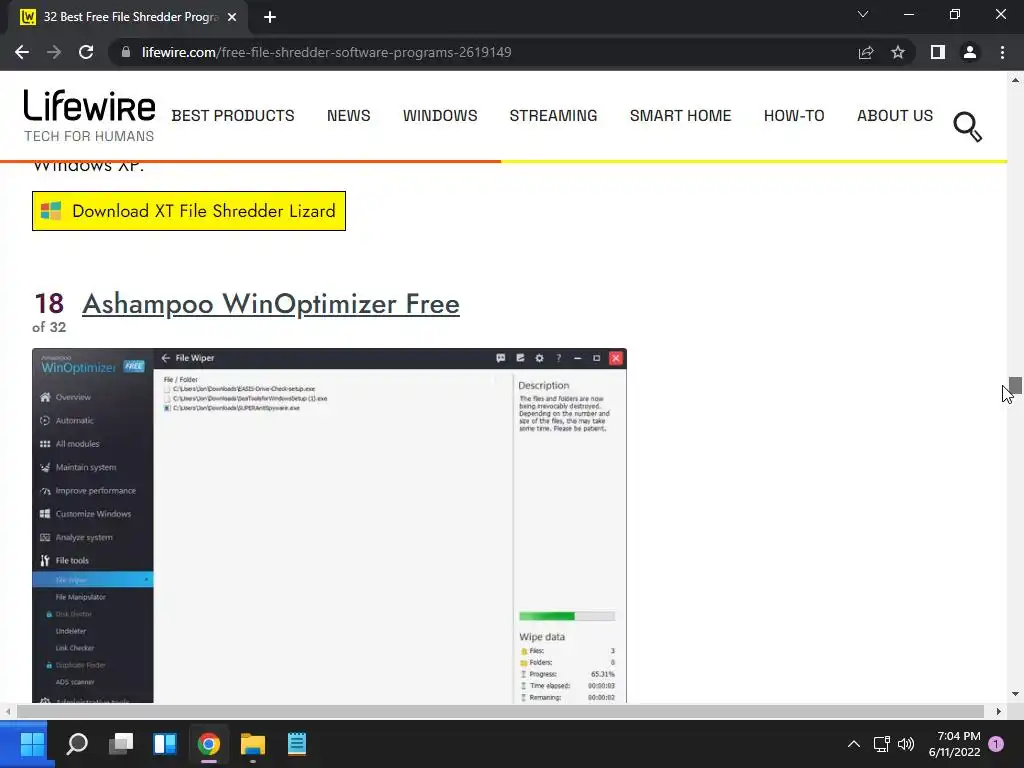
Task: Open the Ashampoo WinOptimizer Free heading link
Action: tap(271, 304)
